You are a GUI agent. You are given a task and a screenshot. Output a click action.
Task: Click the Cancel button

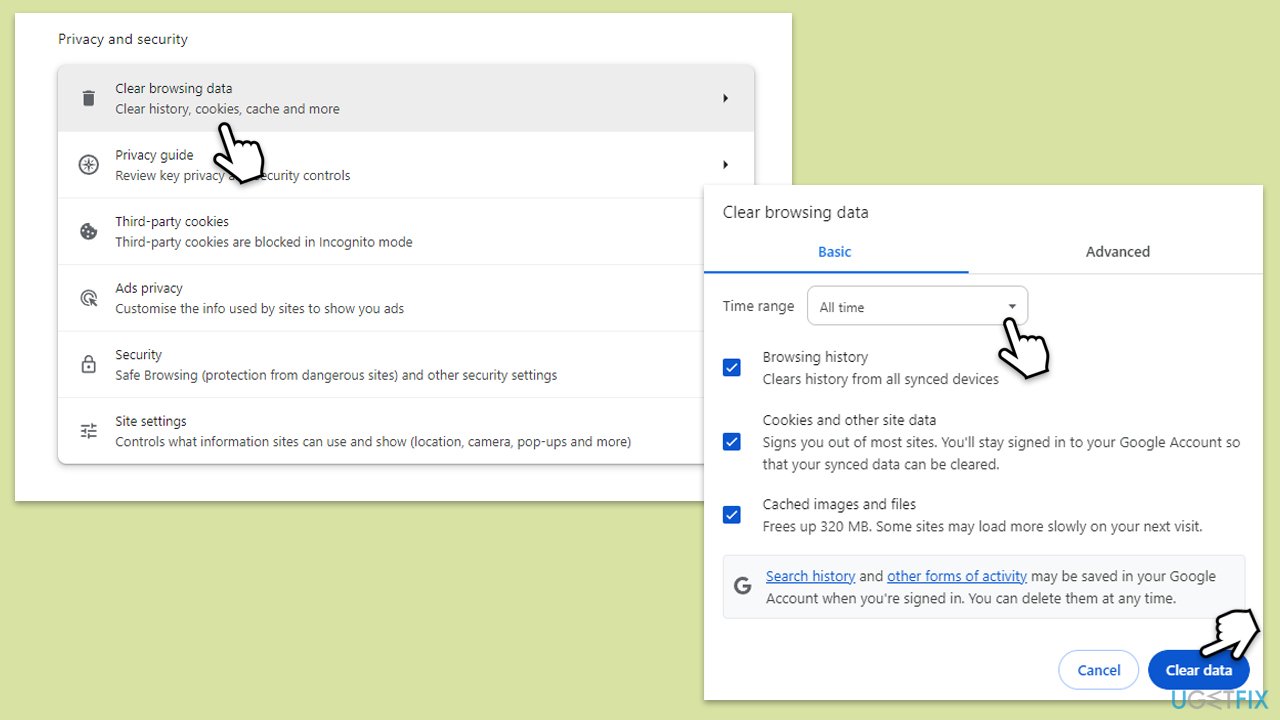[1099, 670]
